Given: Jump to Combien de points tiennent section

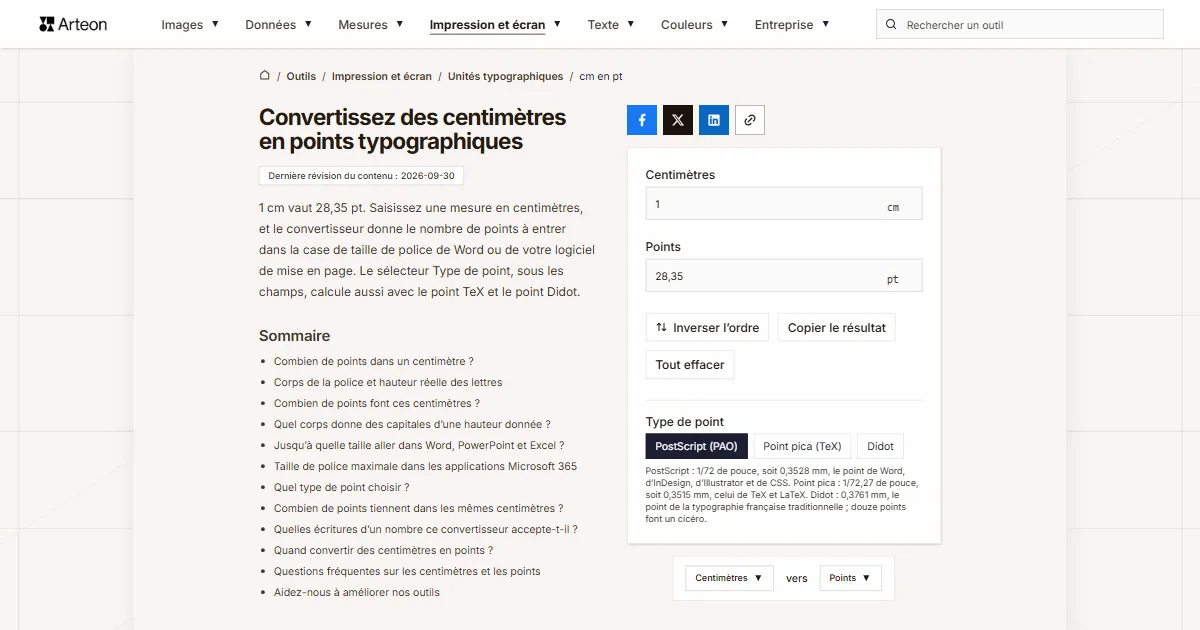Looking at the screenshot, I should [419, 508].
